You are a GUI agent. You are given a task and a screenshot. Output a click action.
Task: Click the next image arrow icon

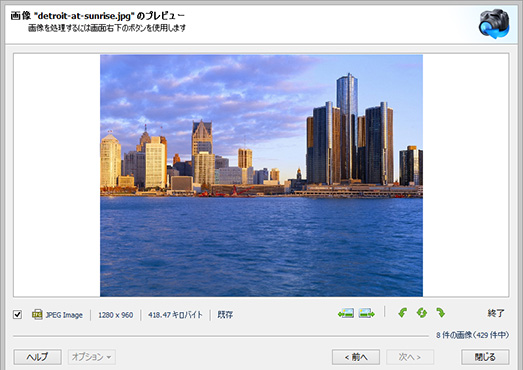coord(366,313)
